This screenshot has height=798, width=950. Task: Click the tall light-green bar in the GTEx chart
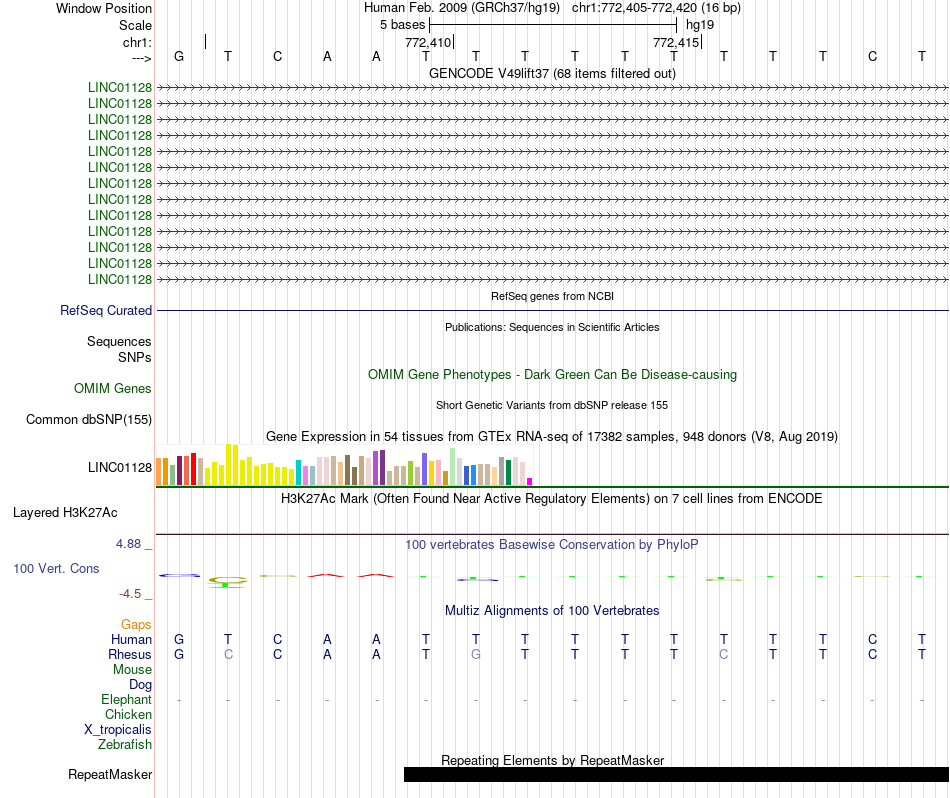tap(453, 467)
